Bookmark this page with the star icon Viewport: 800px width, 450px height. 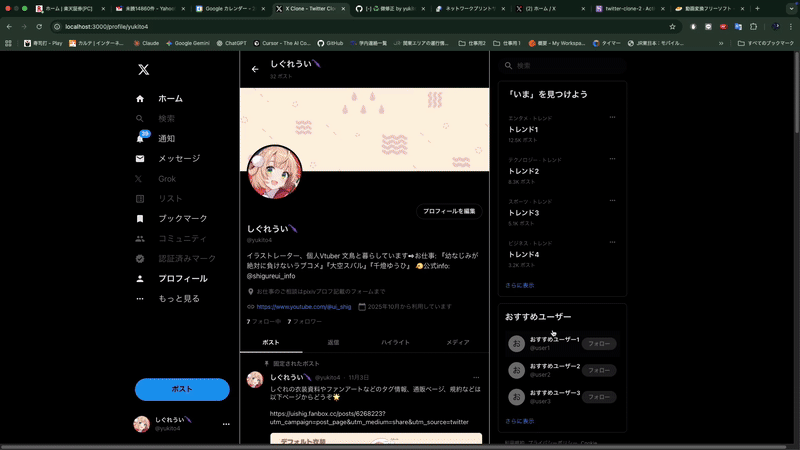(672, 27)
